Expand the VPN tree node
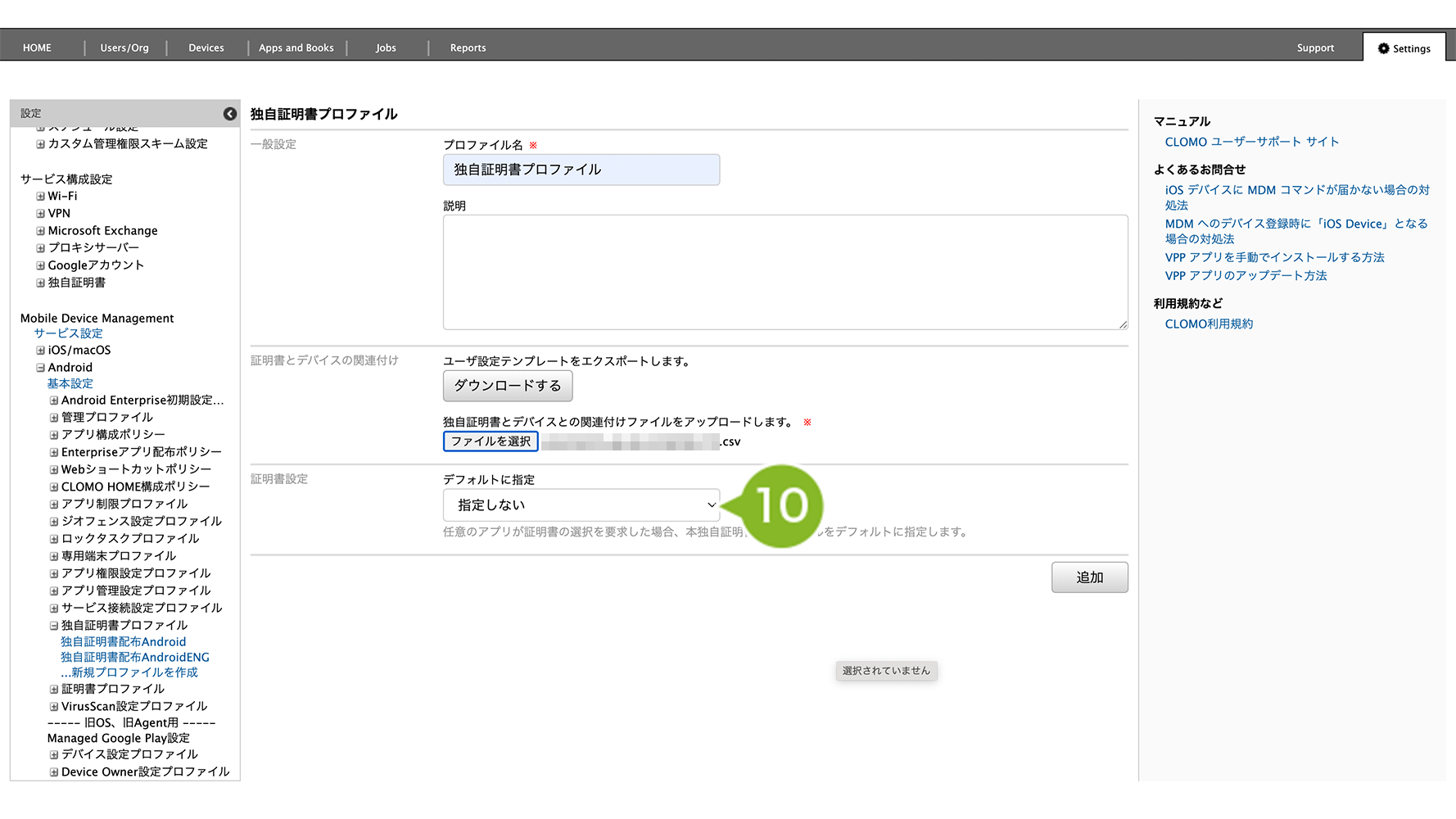The image size is (1456, 819). (40, 214)
